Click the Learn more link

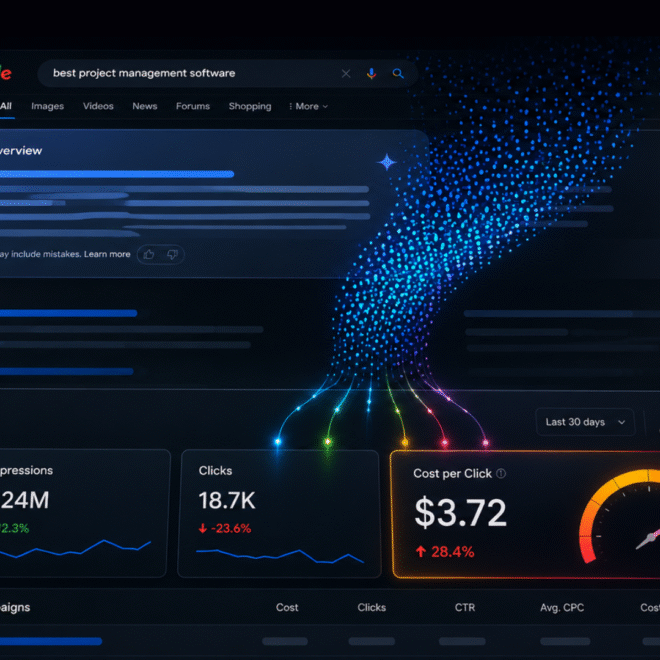pos(107,254)
